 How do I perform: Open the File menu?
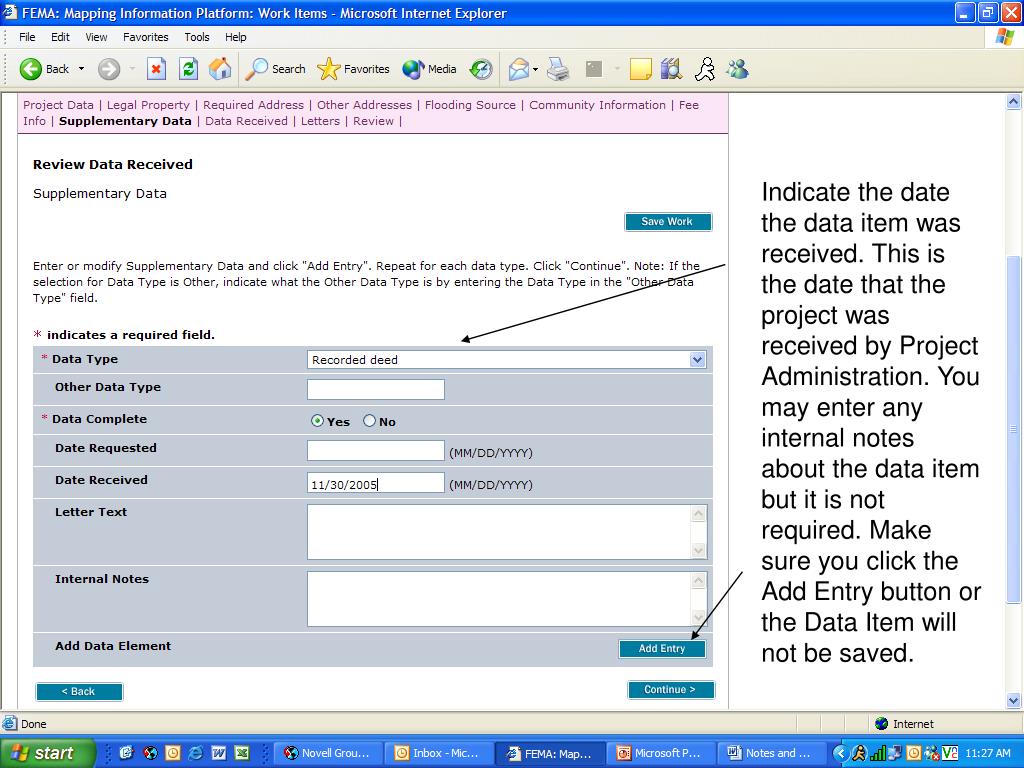(x=27, y=37)
